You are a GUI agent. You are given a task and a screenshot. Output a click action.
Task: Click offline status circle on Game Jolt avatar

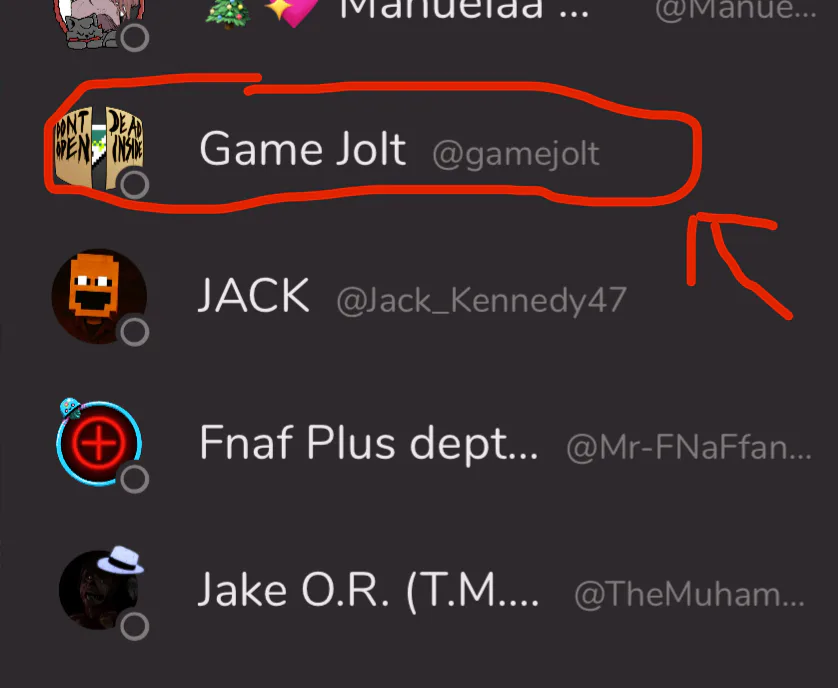(135, 184)
